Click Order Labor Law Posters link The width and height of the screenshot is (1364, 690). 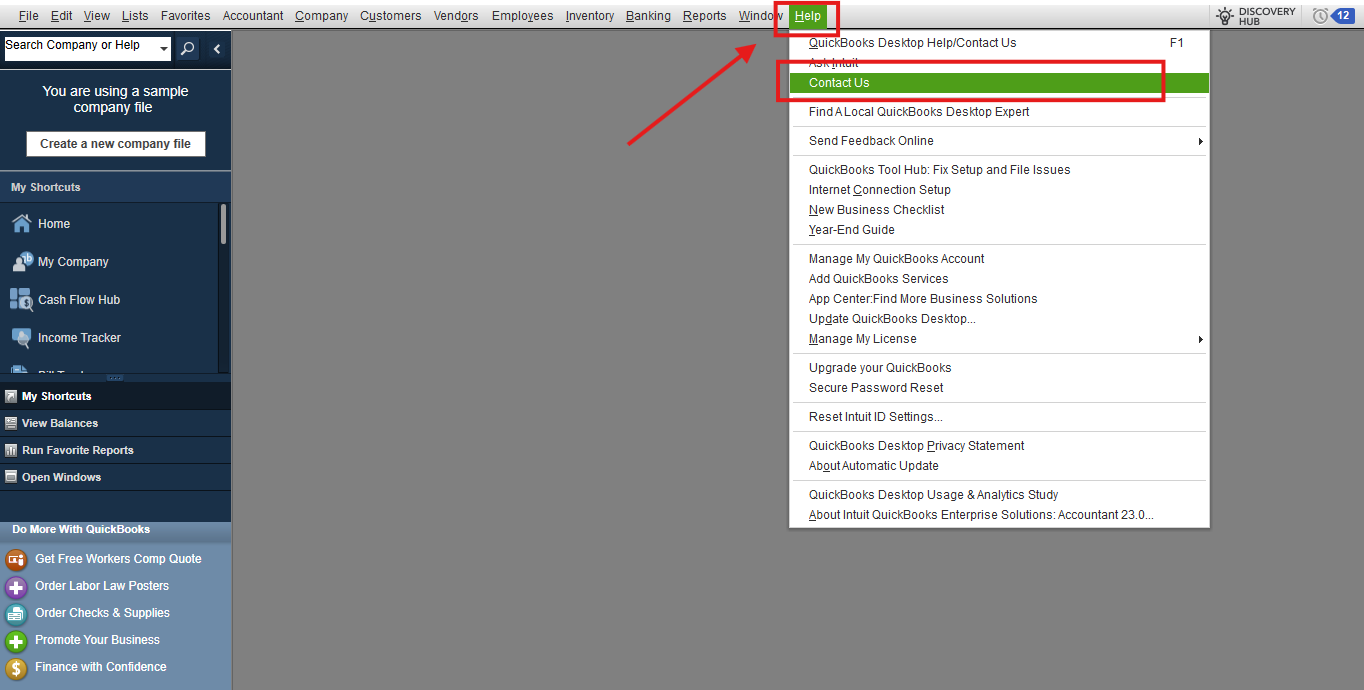pos(102,586)
